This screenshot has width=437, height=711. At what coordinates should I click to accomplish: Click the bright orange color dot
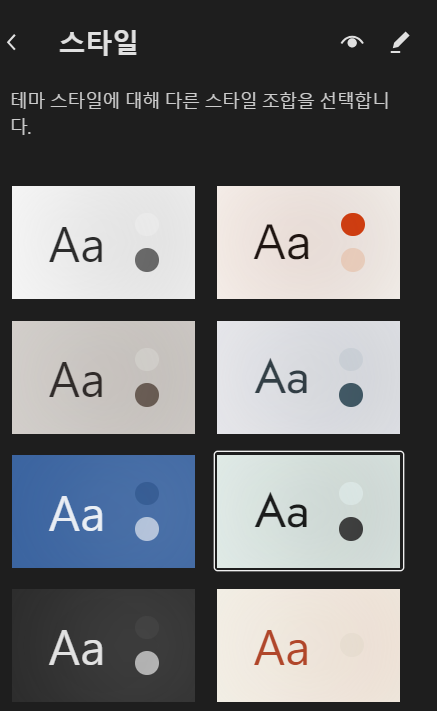[353, 224]
